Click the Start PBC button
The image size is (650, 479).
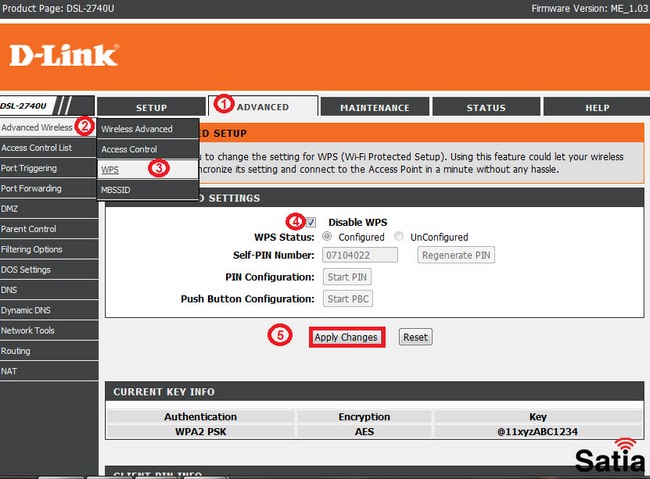tap(348, 299)
